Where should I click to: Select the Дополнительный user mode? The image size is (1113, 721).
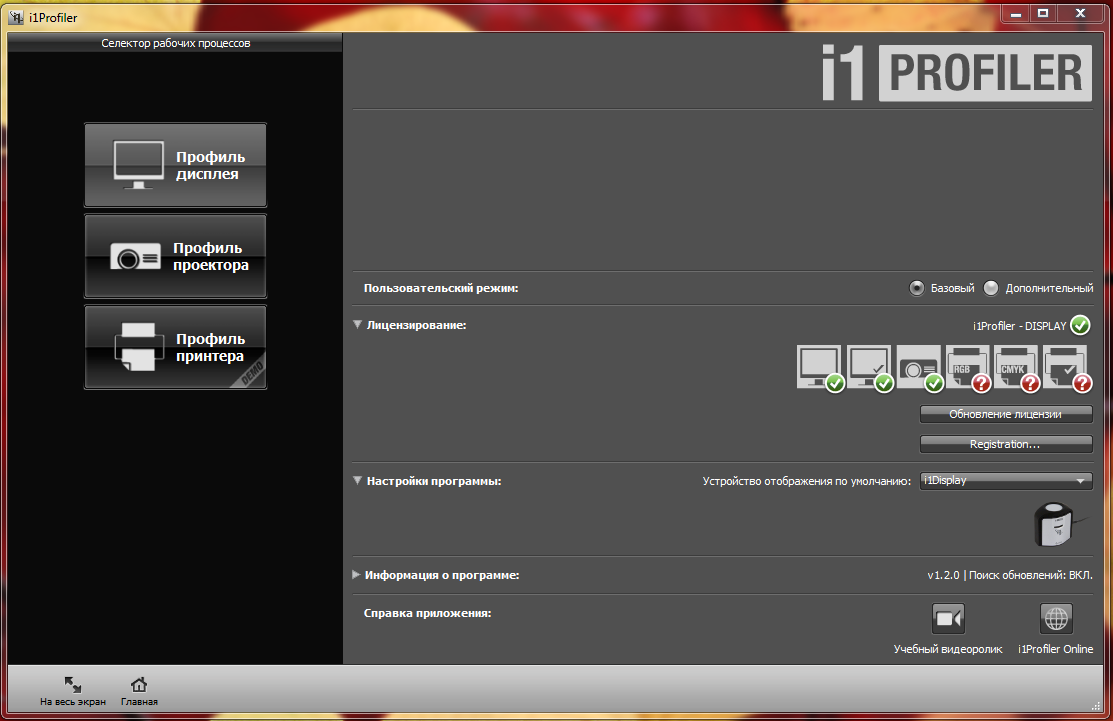[x=991, y=288]
